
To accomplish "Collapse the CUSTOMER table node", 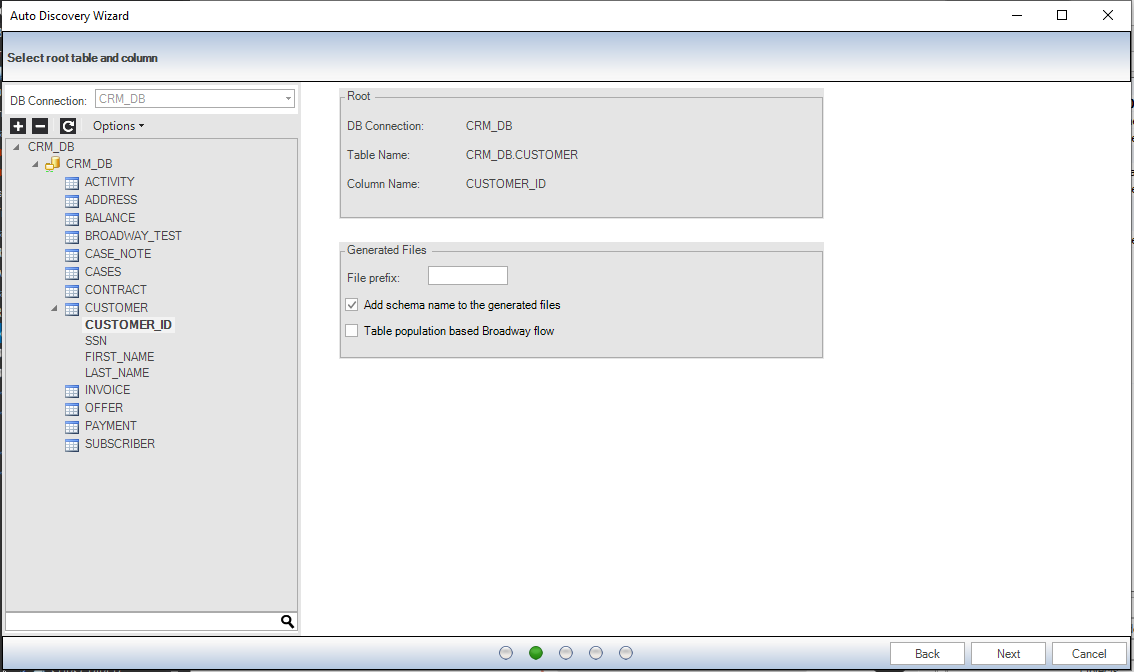I will (54, 309).
